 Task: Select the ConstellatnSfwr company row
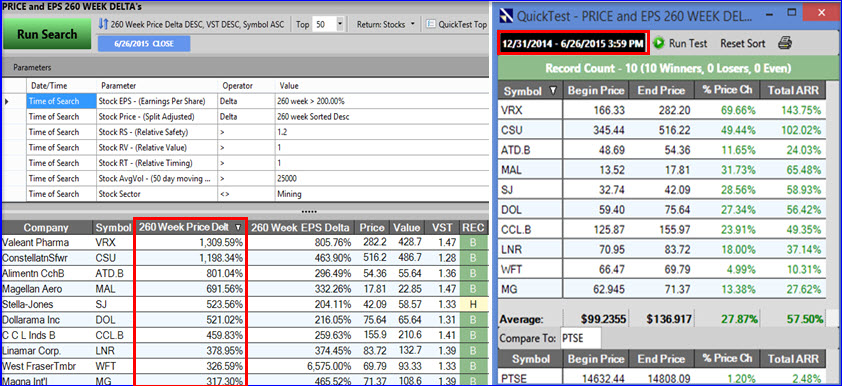pos(244,258)
